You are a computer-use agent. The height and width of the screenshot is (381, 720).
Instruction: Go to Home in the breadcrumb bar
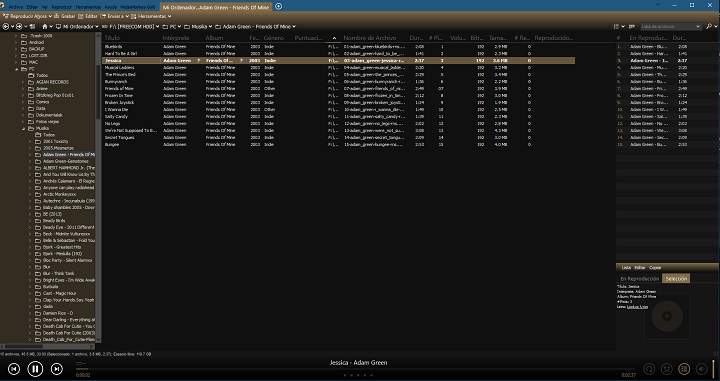tap(45, 27)
